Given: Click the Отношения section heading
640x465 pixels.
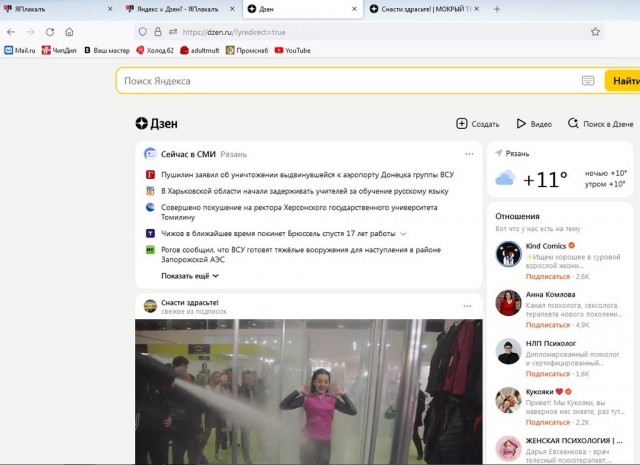Looking at the screenshot, I should click(517, 216).
